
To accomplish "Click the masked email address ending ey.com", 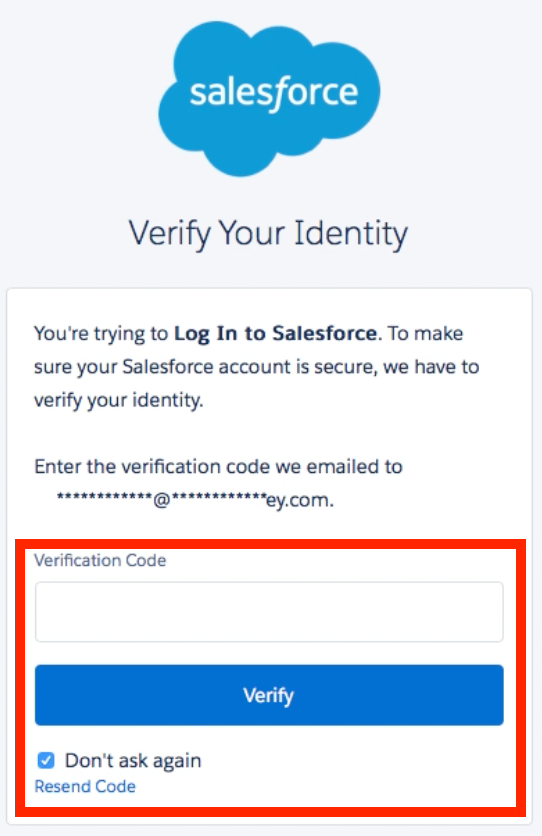I will coord(195,500).
